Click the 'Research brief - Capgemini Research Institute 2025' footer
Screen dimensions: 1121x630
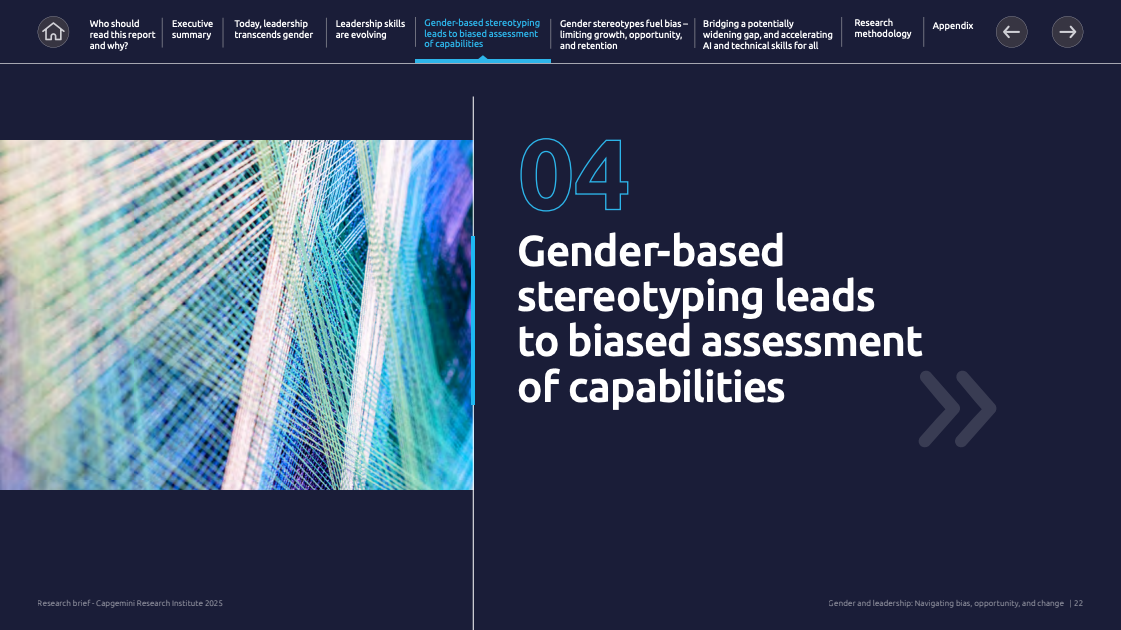tap(130, 603)
